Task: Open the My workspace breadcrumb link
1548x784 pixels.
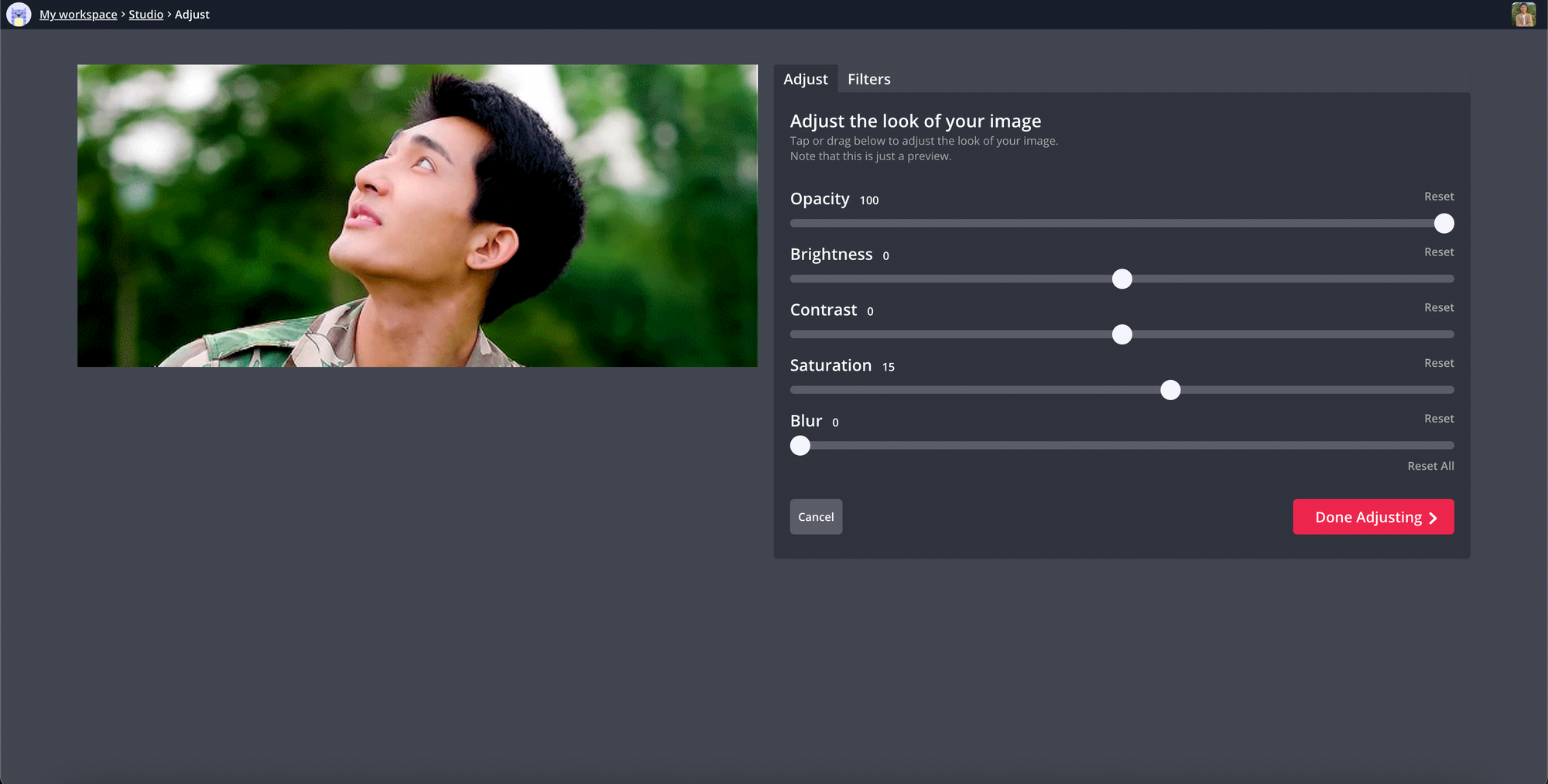Action: pyautogui.click(x=78, y=15)
